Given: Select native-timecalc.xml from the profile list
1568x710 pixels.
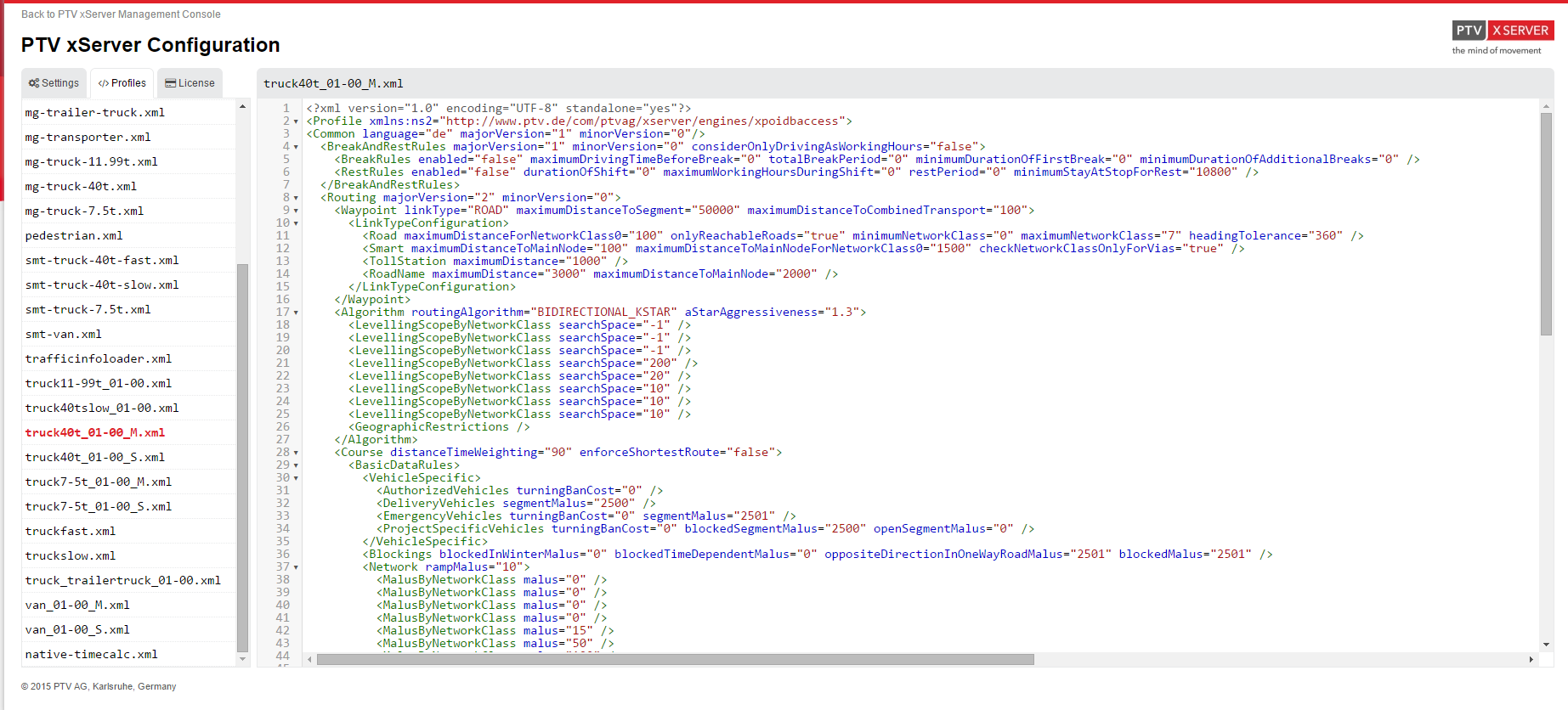Looking at the screenshot, I should coord(92,654).
